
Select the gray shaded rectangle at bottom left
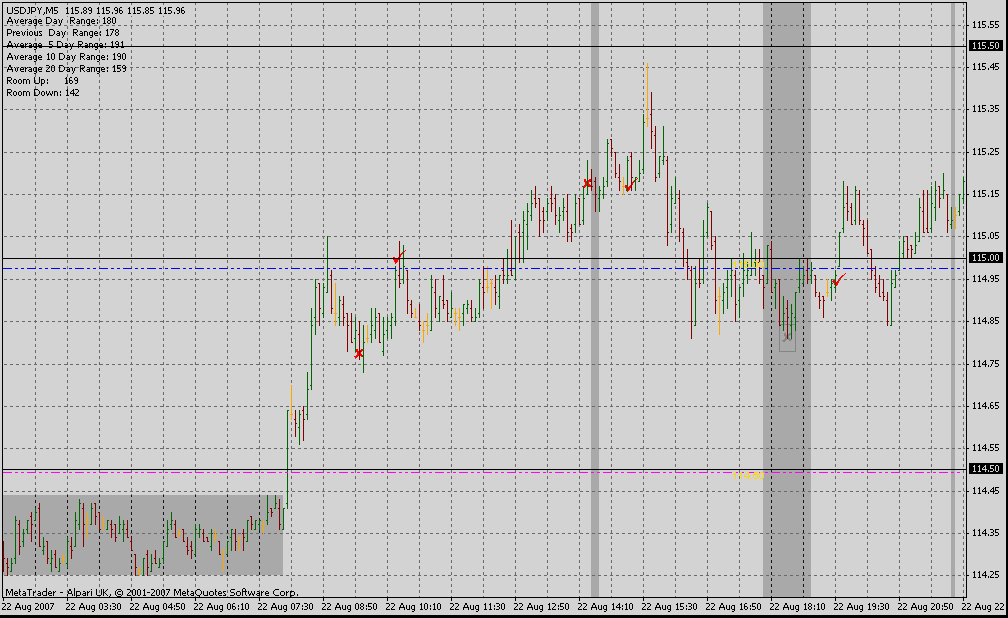click(x=142, y=535)
